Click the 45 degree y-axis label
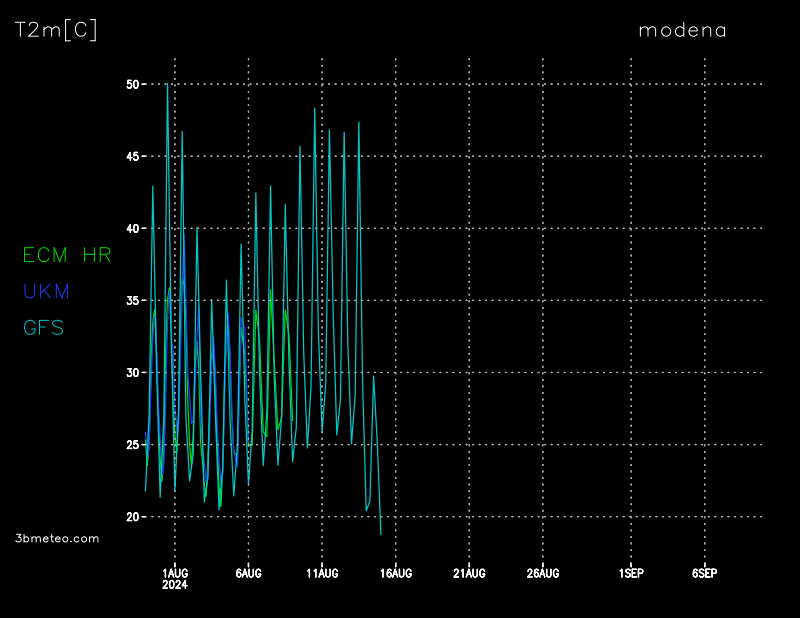 pos(132,156)
